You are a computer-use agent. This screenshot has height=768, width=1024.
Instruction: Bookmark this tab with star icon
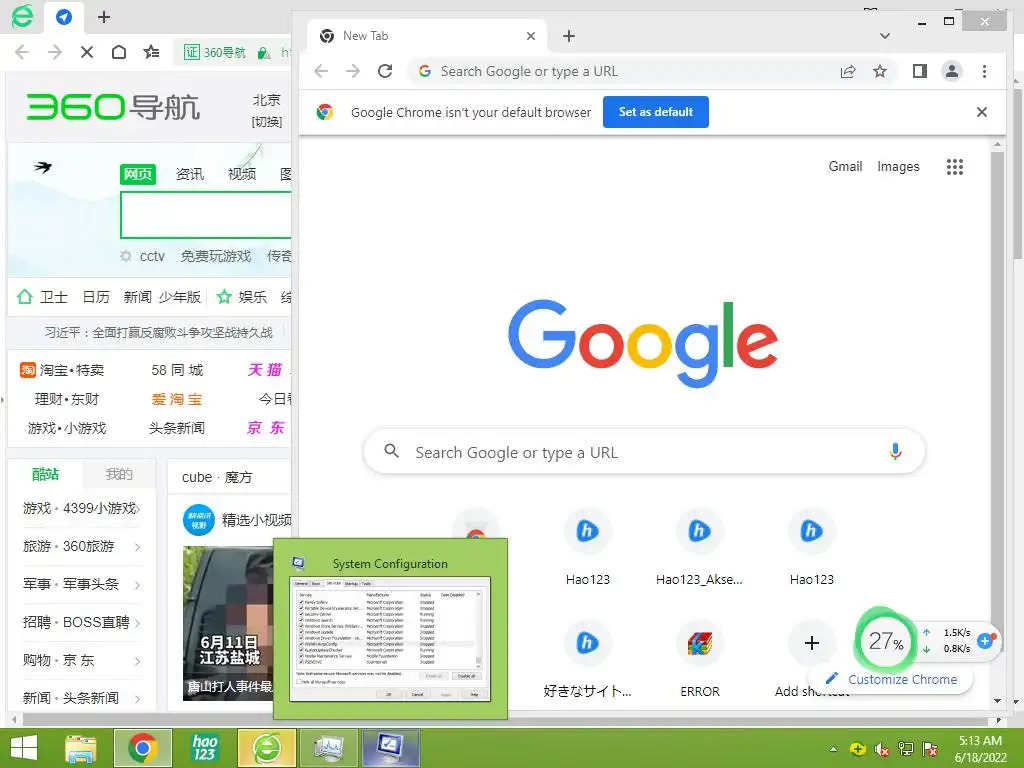click(x=880, y=71)
